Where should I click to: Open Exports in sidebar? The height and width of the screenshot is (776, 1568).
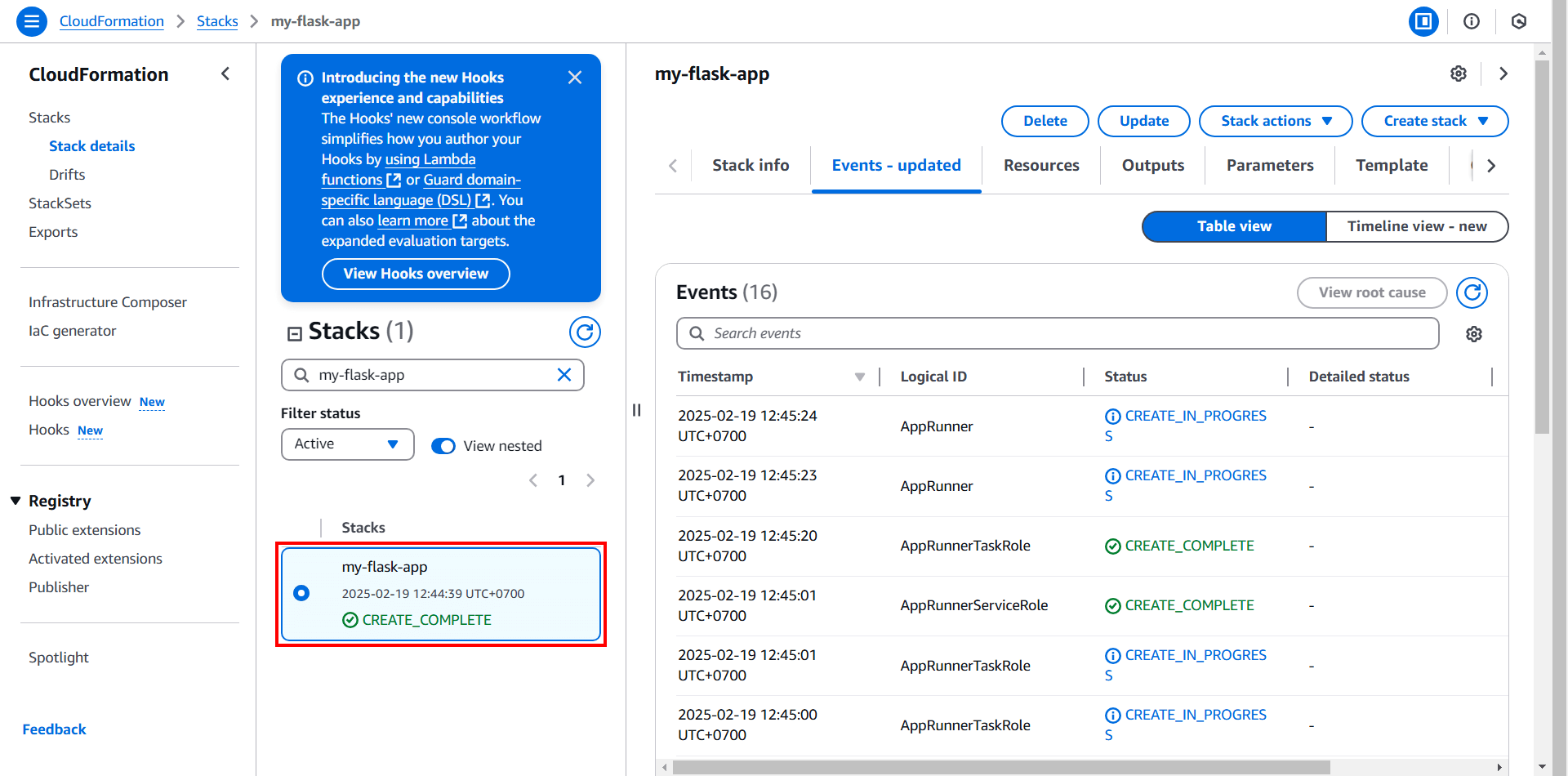coord(53,232)
